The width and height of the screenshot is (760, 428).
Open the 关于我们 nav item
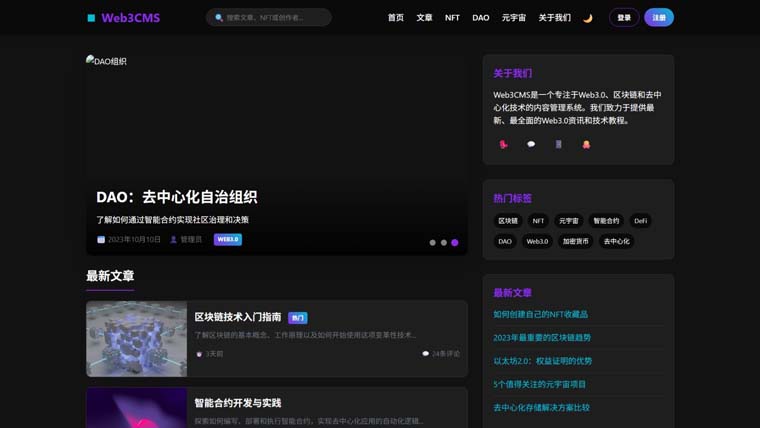point(554,17)
